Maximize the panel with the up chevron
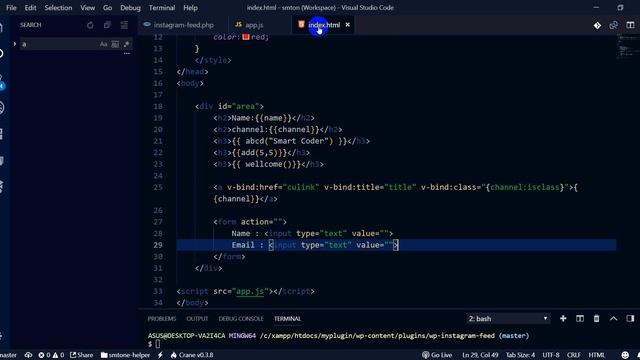This screenshot has width=640, height=360. click(x=613, y=319)
